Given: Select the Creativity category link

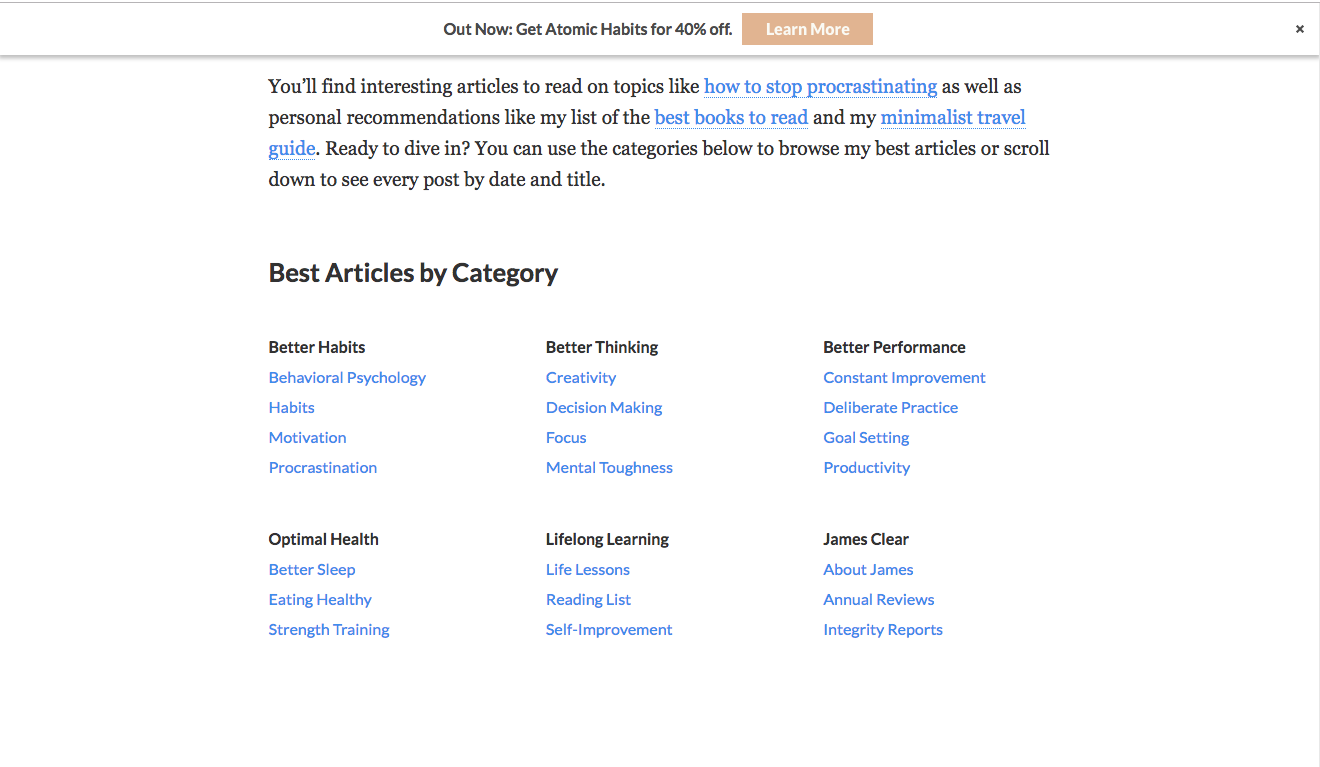Looking at the screenshot, I should pyautogui.click(x=580, y=378).
